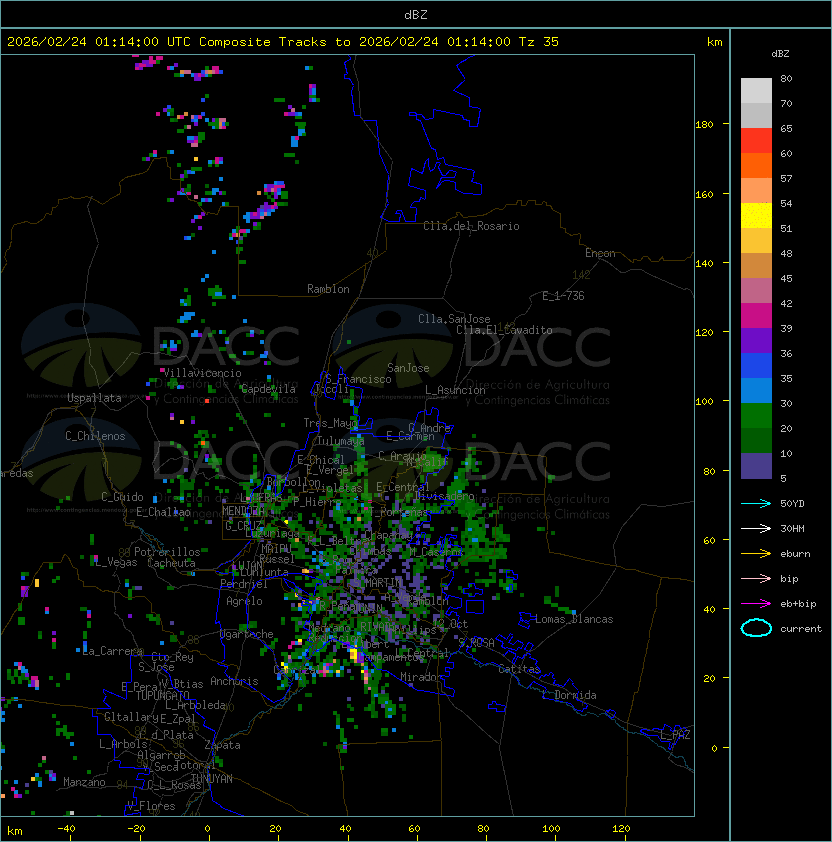This screenshot has height=842, width=832.
Task: Select the light gray 70-80 dBZ swatch
Action: 756,91
